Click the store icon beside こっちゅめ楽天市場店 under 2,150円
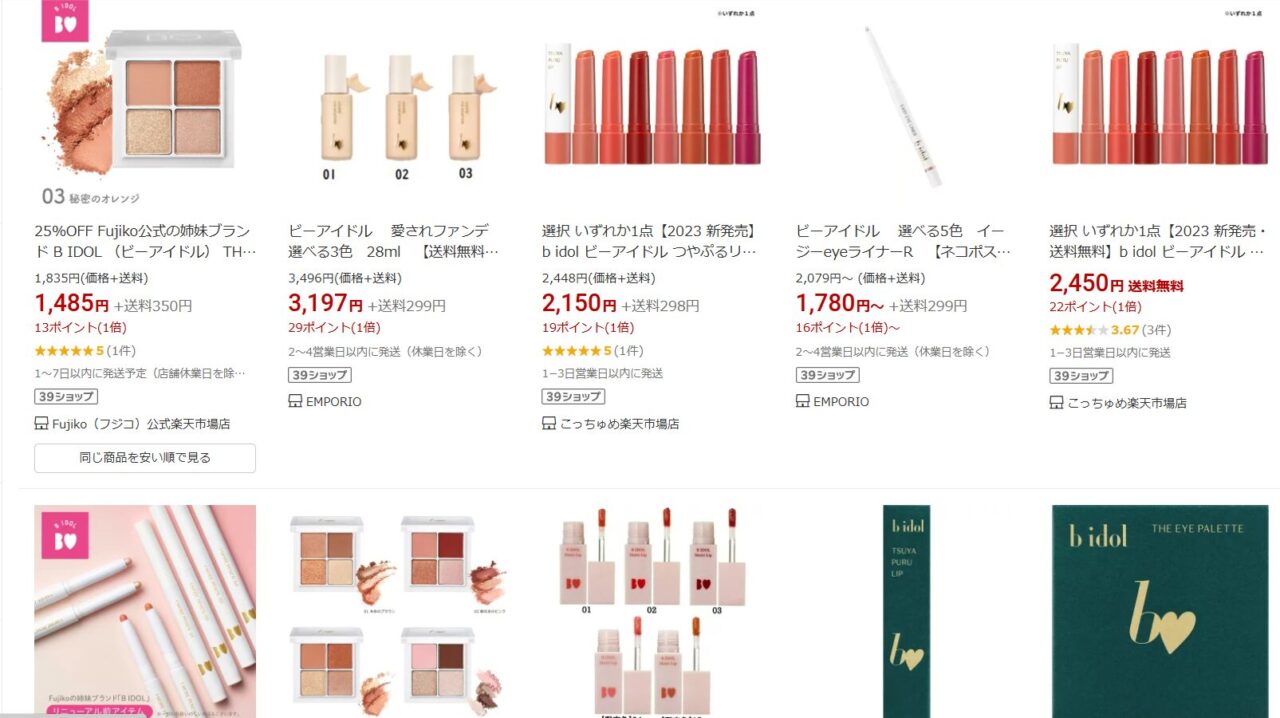 pos(549,424)
